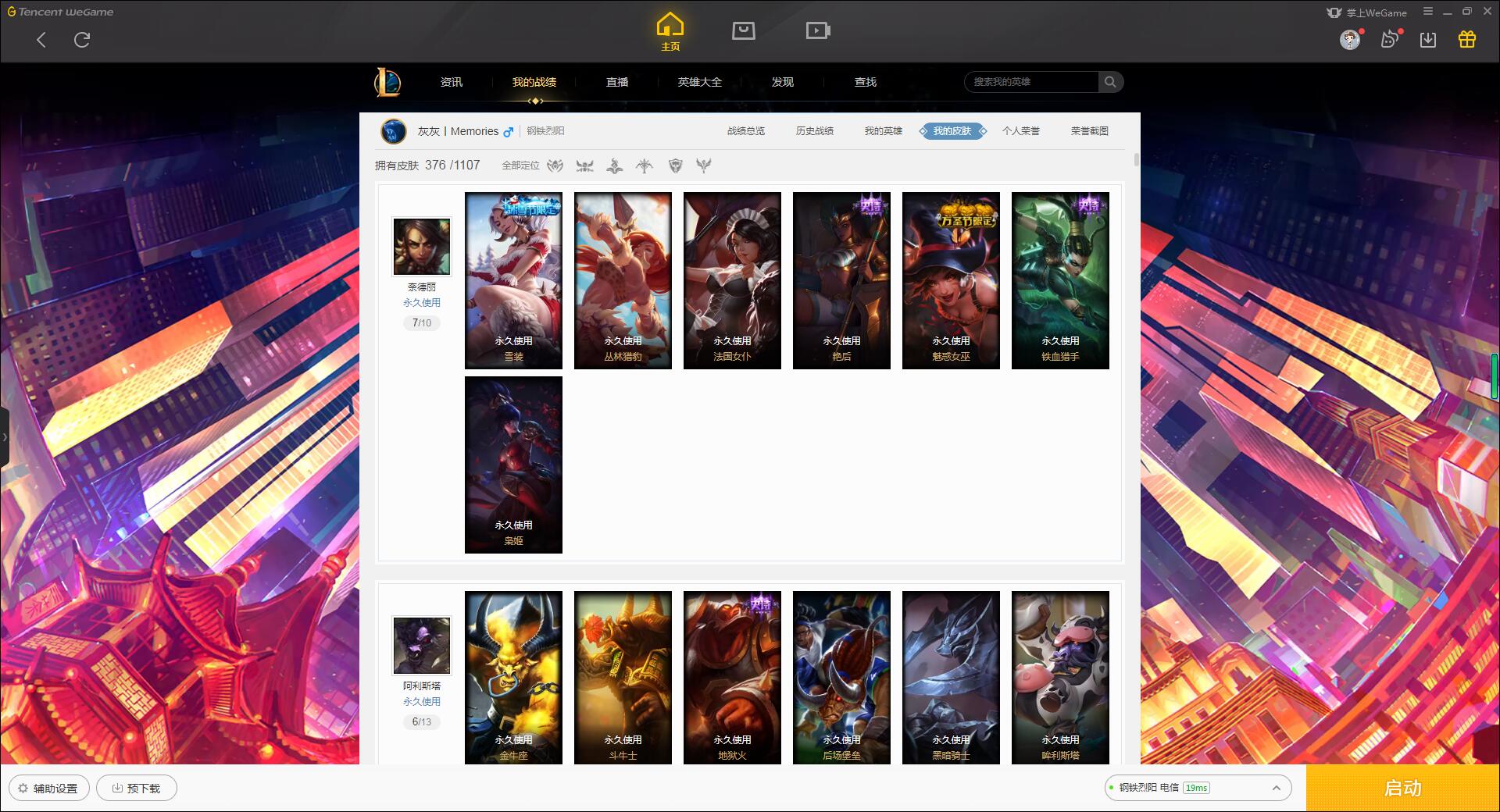Open the 枭姬 skin card
1500x812 pixels.
pyautogui.click(x=513, y=465)
